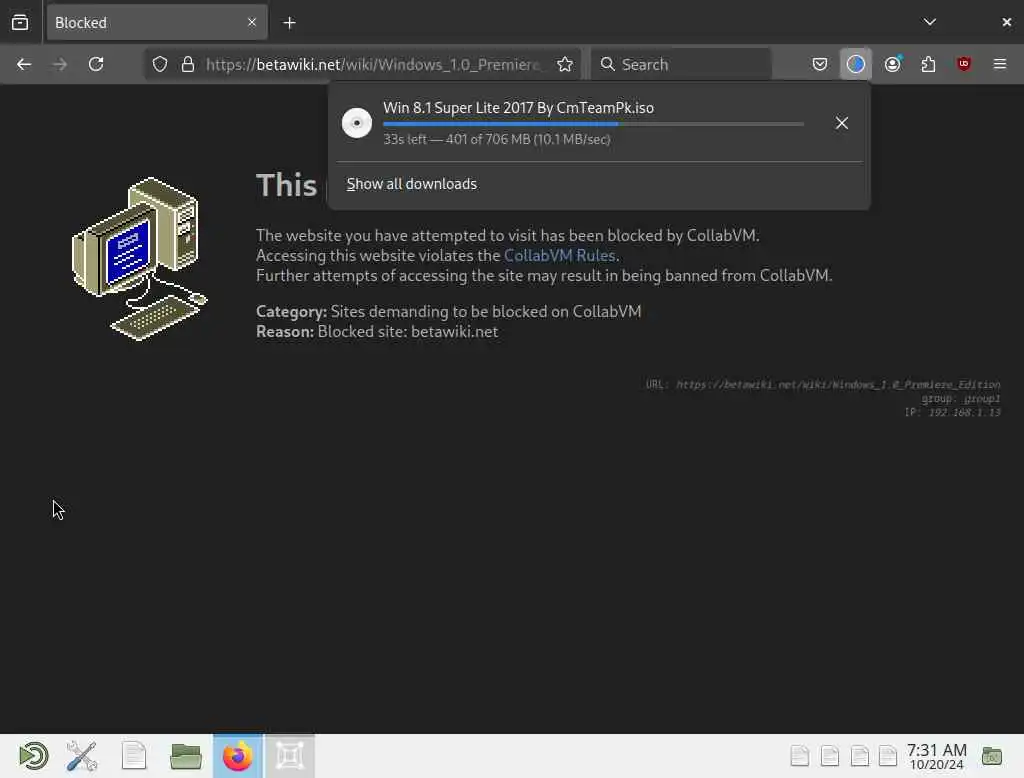
Task: Click the third system tray document icon
Action: point(859,756)
